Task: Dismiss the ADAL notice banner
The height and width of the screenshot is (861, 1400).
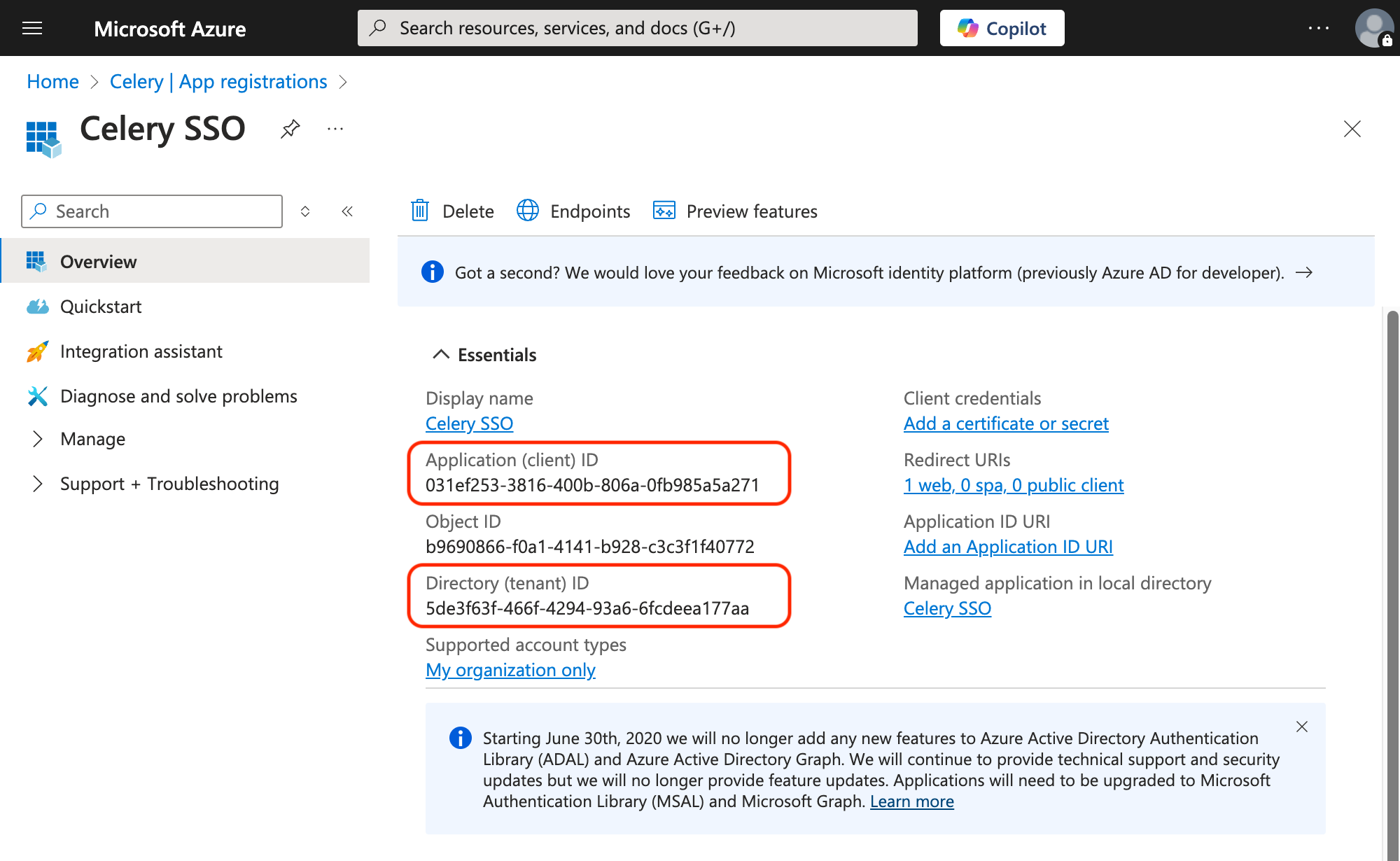Action: coord(1301,727)
